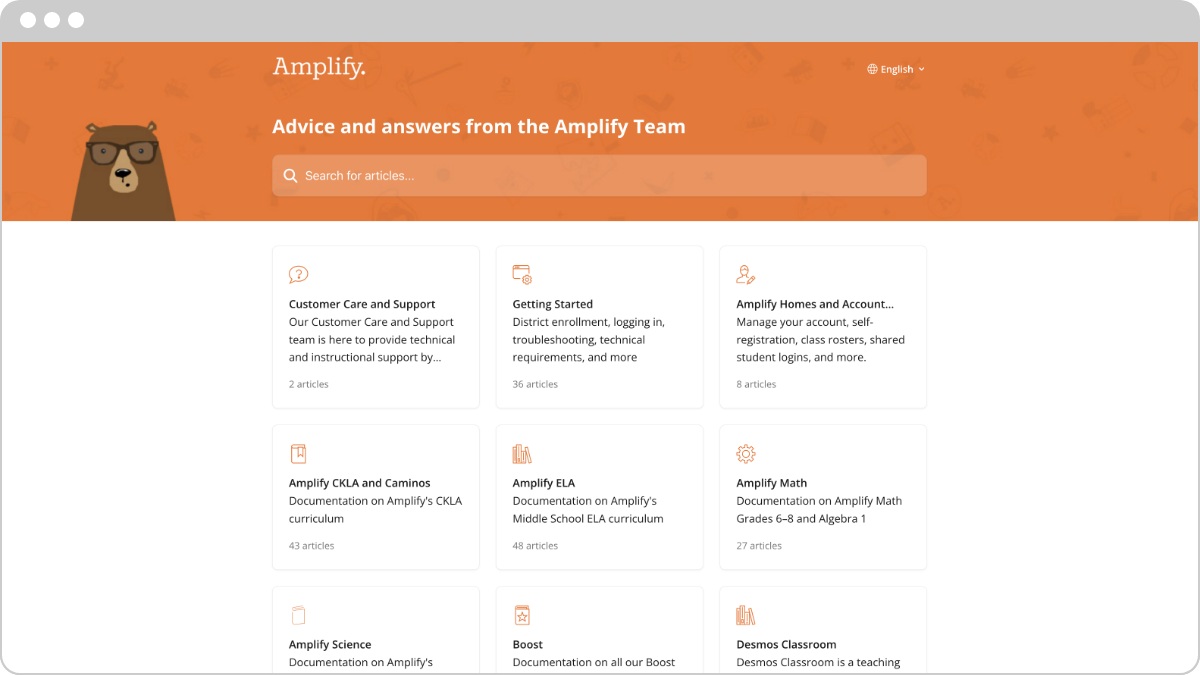The width and height of the screenshot is (1200, 675).
Task: Click the Amplify logo
Action: click(318, 67)
